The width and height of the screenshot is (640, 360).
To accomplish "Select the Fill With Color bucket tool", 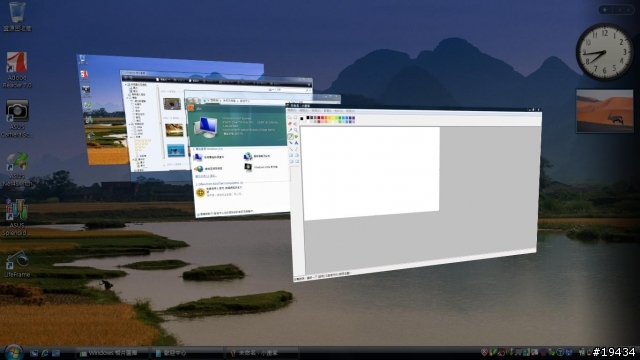I will 296,124.
